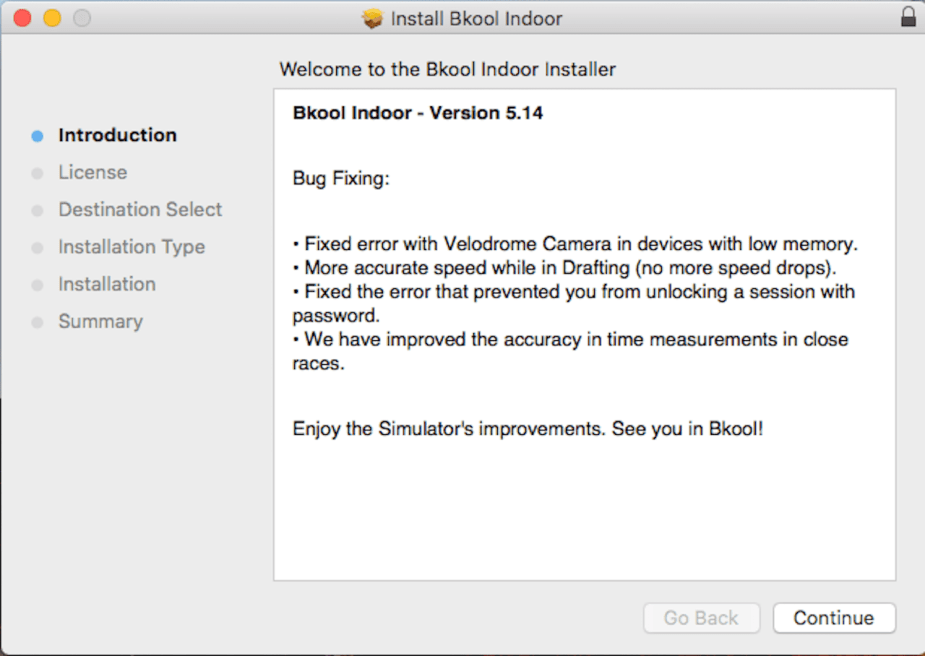Image resolution: width=925 pixels, height=656 pixels.
Task: Click the gray bullet beside Installation
Action: [38, 285]
